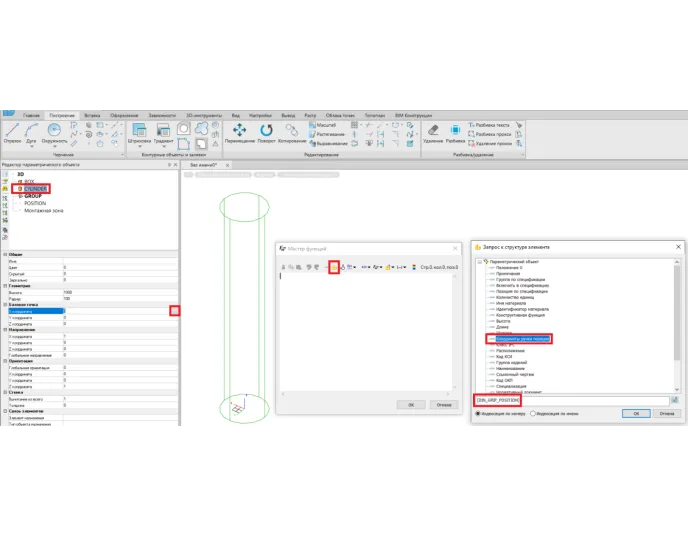Pick the Удаление eraser tool
Viewport: 688px width, 537px height.
433,133
